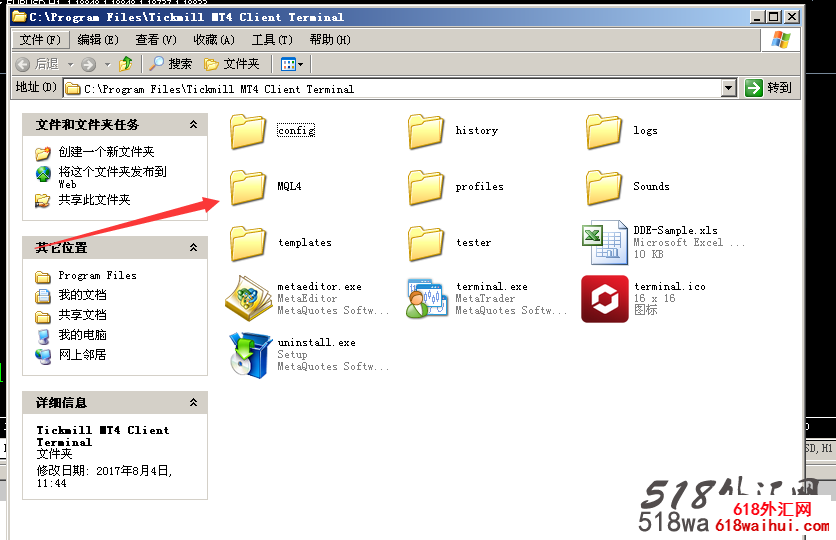836x540 pixels.
Task: Open the Sounds folder icon
Action: click(x=604, y=187)
